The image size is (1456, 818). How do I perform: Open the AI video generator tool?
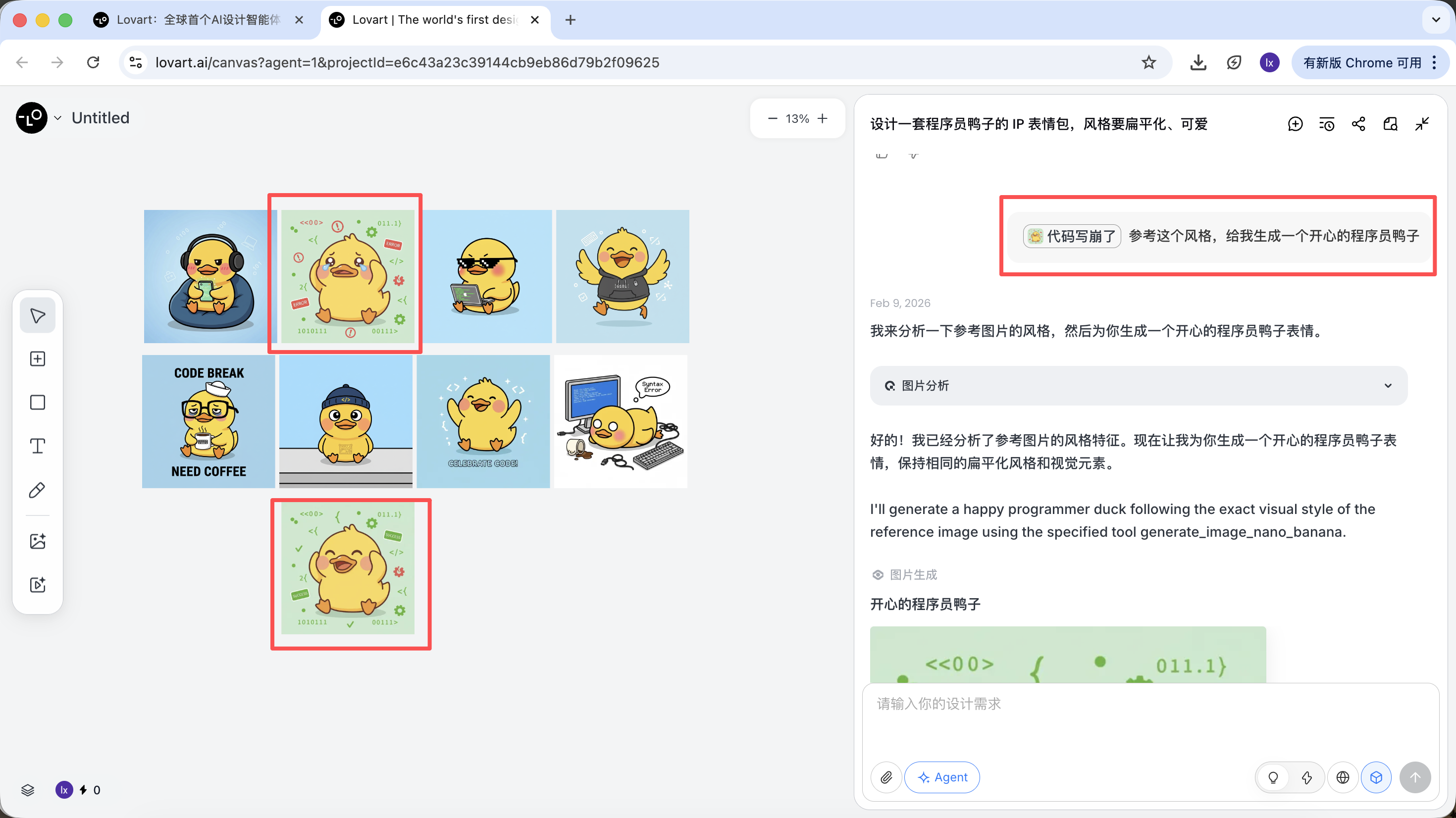37,584
